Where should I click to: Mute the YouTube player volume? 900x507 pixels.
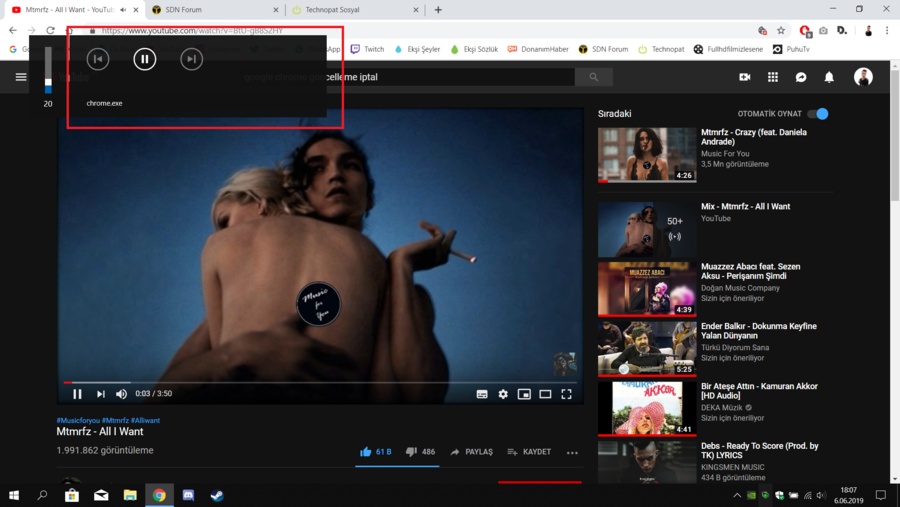point(121,394)
